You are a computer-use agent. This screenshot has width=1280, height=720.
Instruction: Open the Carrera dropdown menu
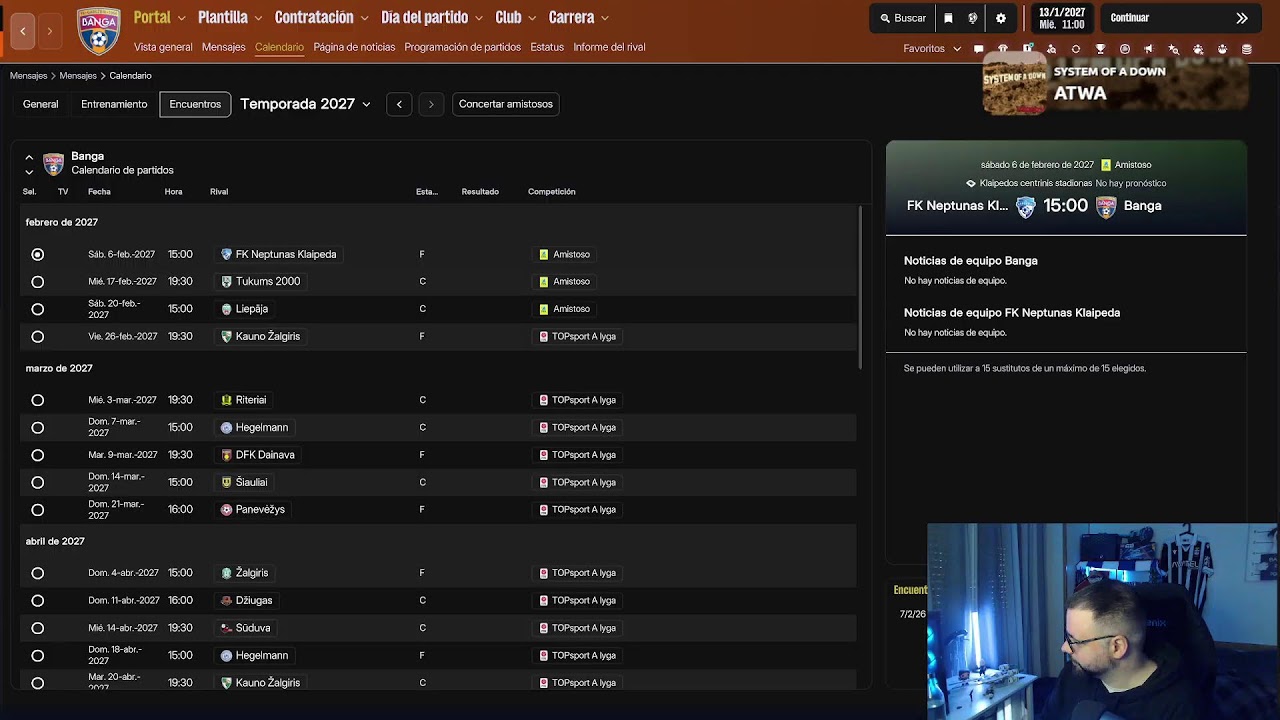pos(578,17)
